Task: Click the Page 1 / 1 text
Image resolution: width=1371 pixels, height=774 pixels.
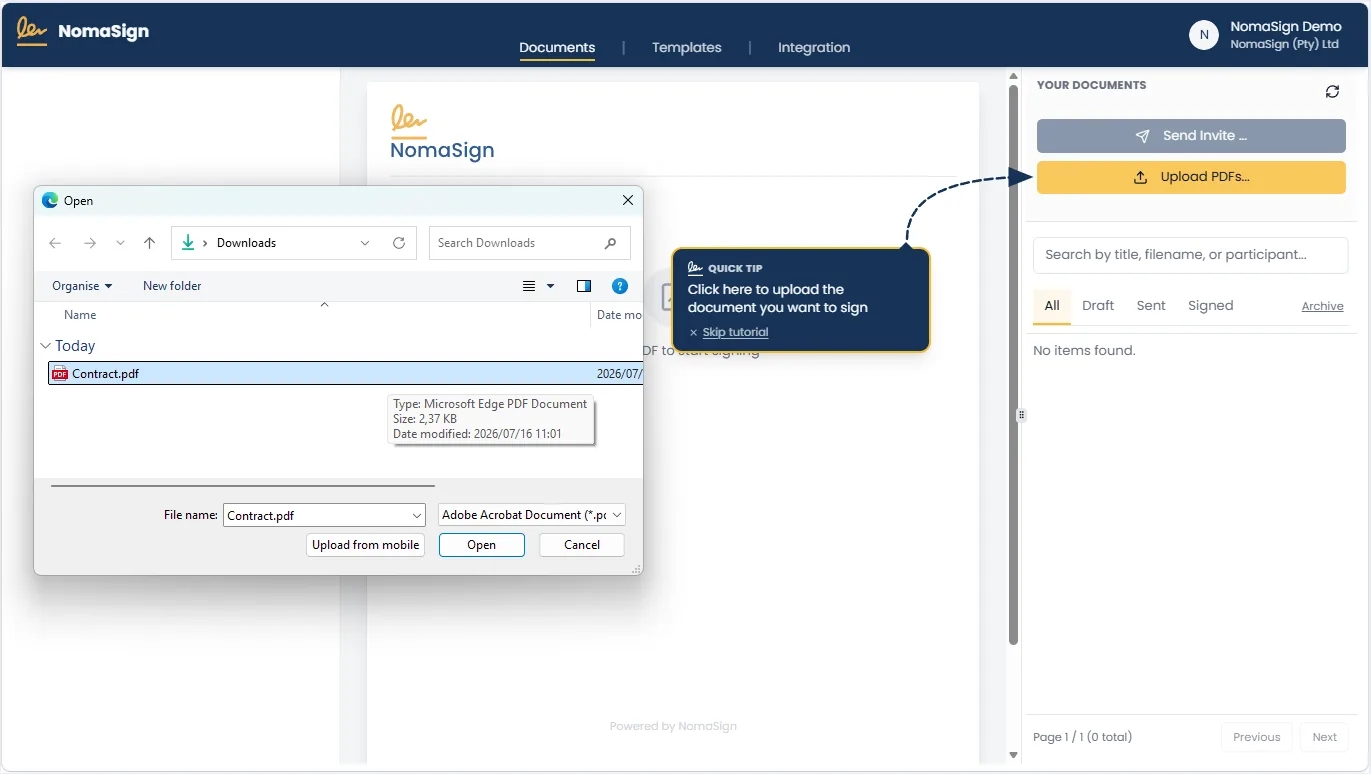Action: (1082, 737)
